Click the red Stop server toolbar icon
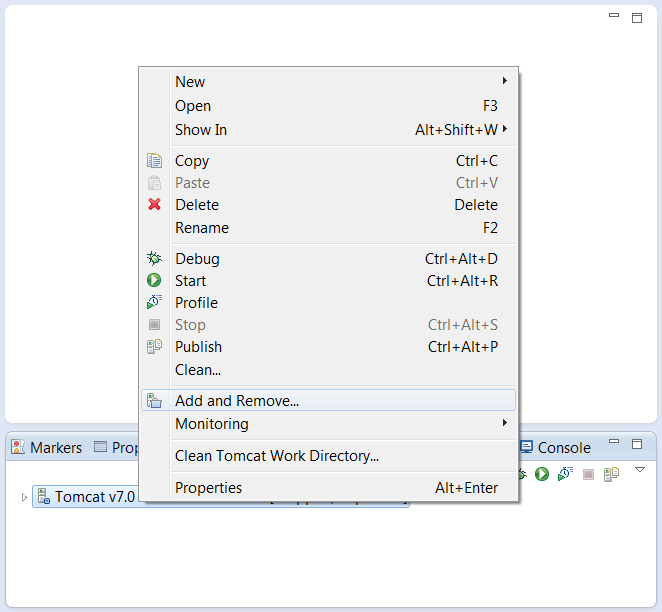 (x=588, y=474)
